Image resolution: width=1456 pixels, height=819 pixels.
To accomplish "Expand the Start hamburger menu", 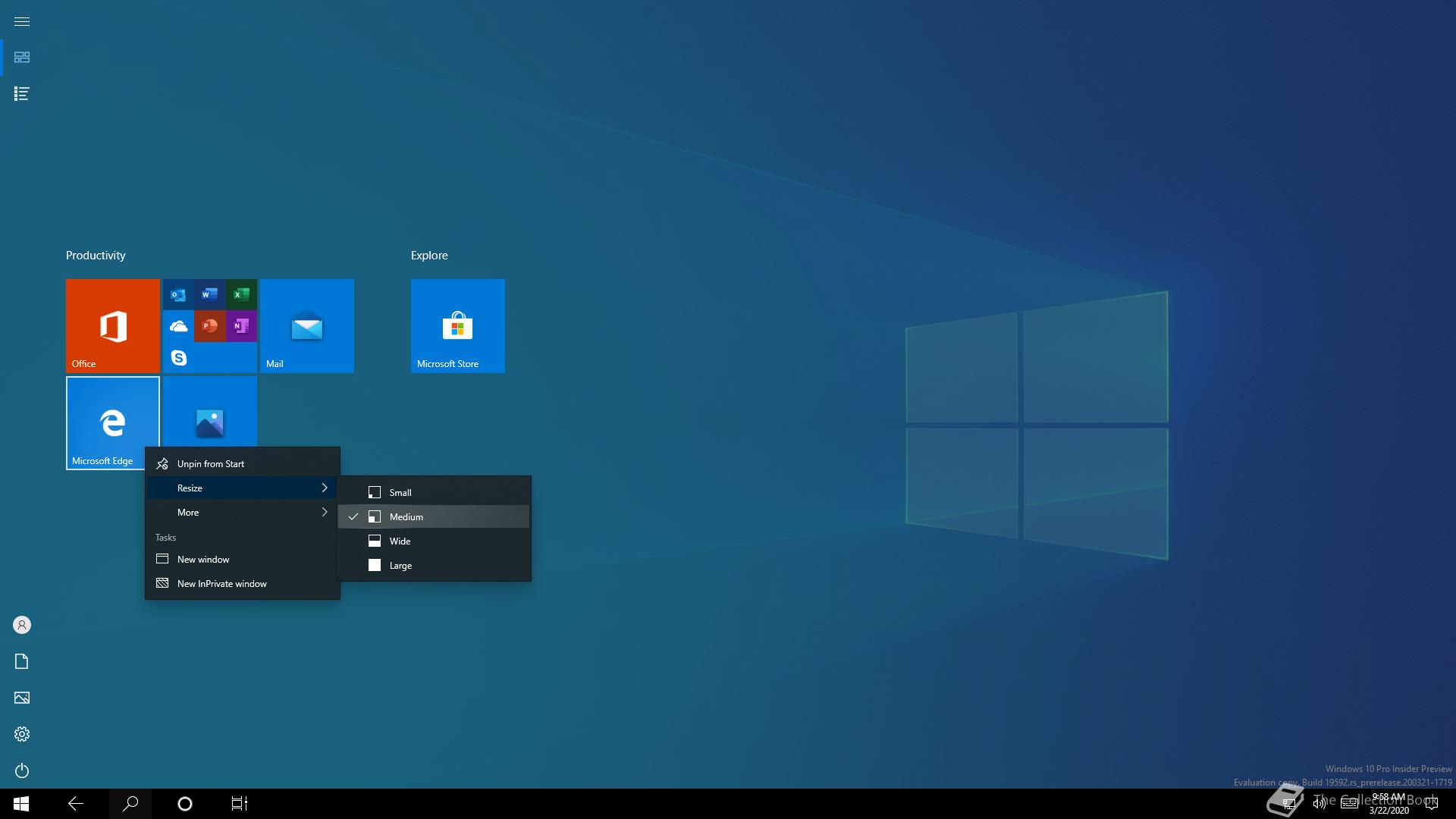I will pyautogui.click(x=22, y=21).
